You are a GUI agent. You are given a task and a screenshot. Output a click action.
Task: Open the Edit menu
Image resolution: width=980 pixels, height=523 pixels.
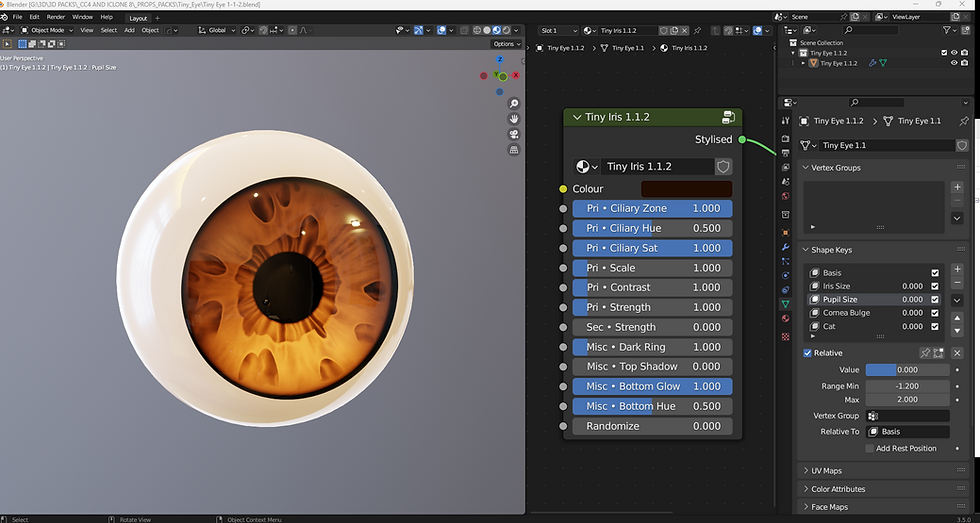click(34, 17)
